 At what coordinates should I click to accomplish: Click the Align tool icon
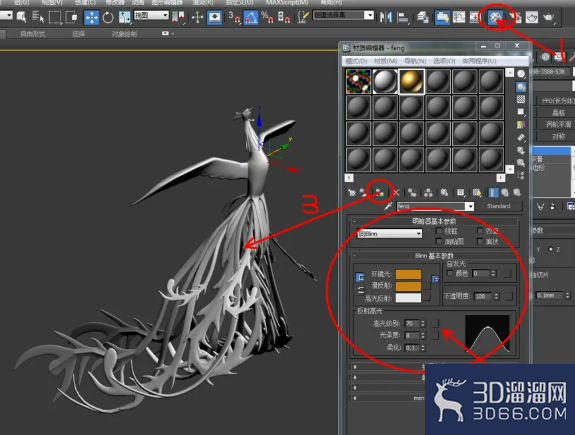pos(403,17)
